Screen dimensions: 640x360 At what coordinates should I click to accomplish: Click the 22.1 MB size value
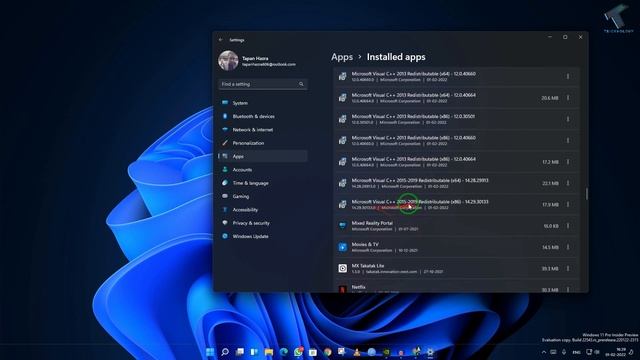coord(550,184)
